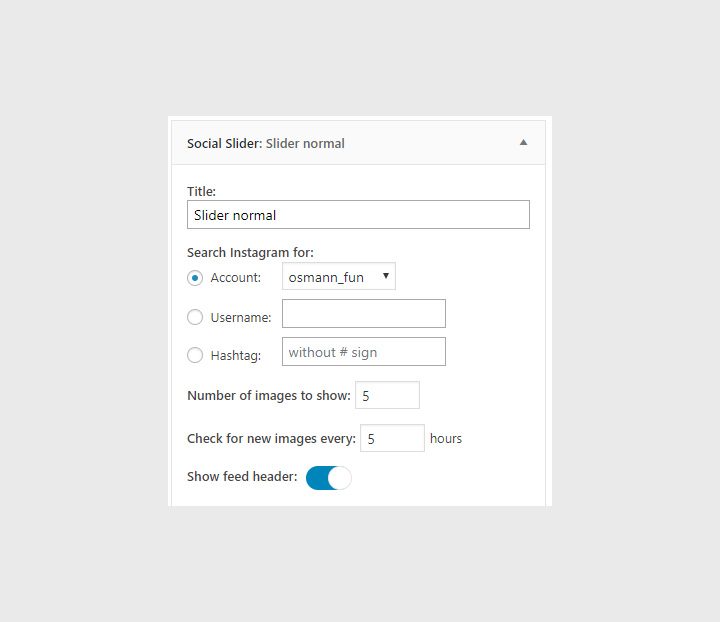Open the osmann_fun account dropdown
Screen dimensions: 720x622
(x=339, y=277)
